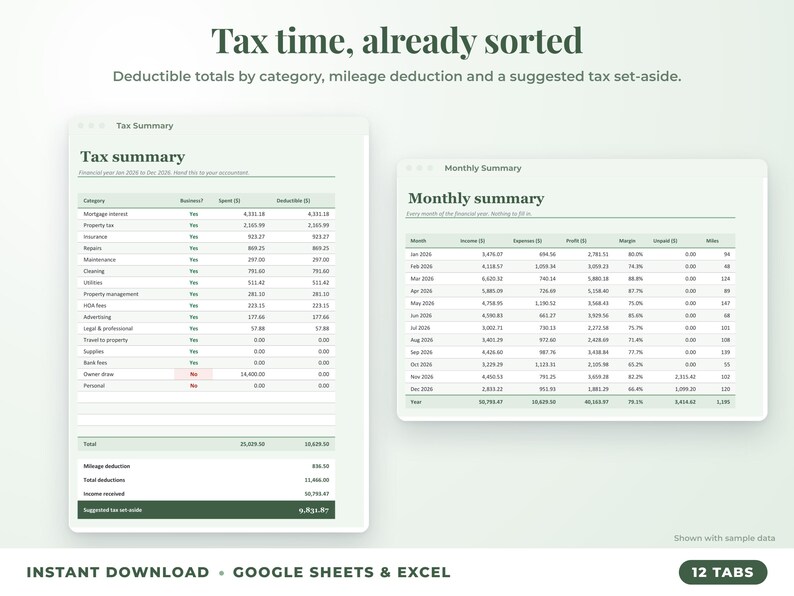
Task: Click the "Bank fees" category cell
Action: [x=95, y=363]
